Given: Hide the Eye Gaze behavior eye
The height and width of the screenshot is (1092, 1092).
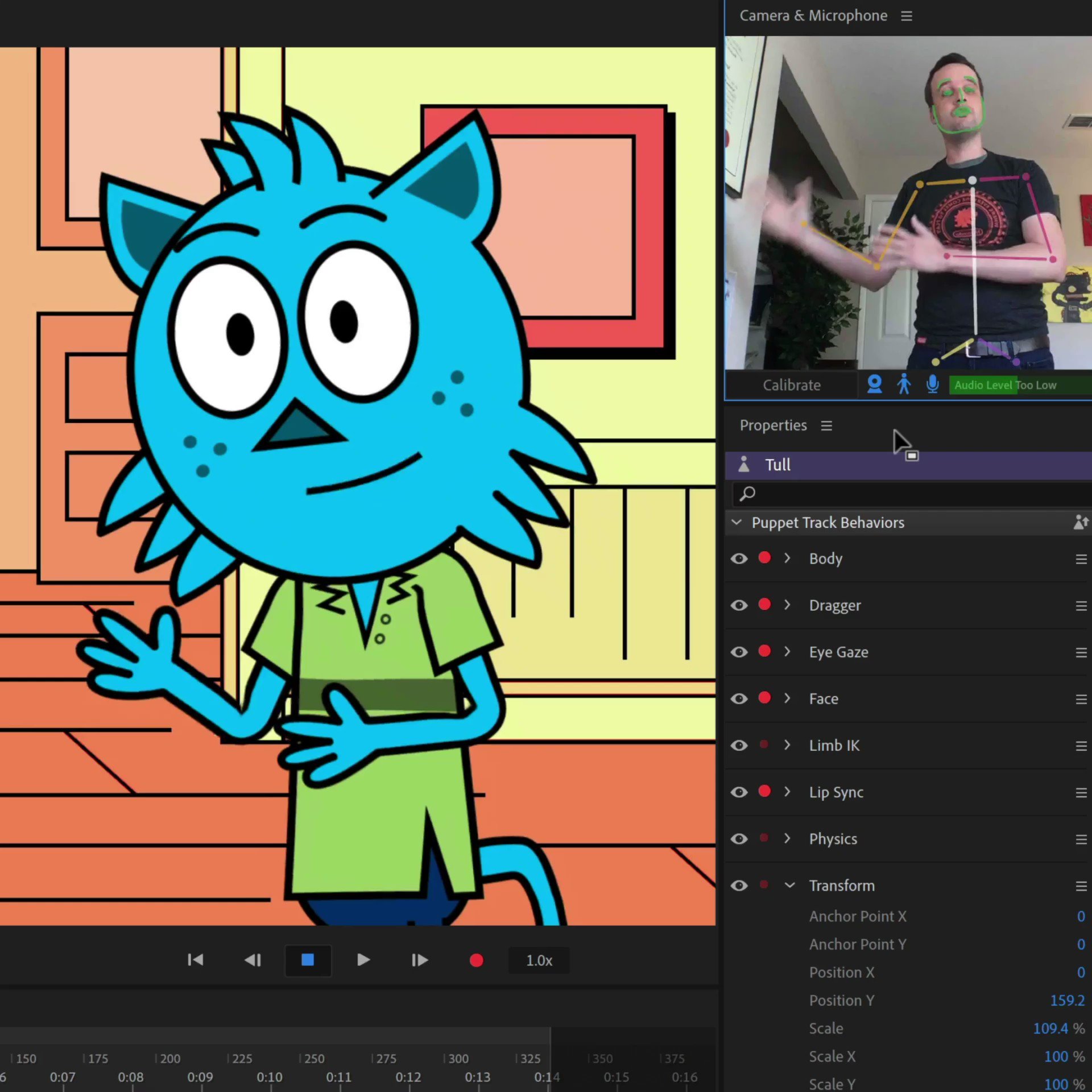Looking at the screenshot, I should coord(739,652).
